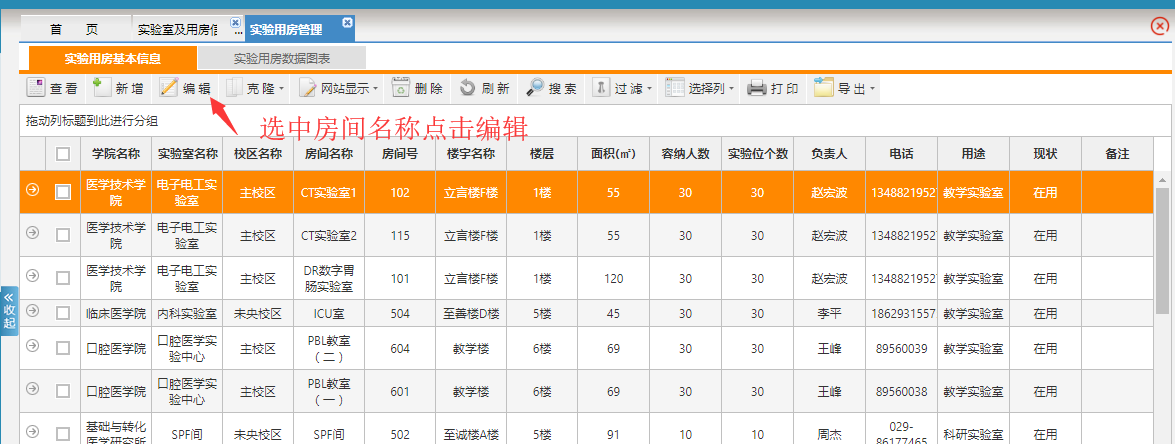
Task: Click the 刷新 (Refresh) toolbar icon
Action: 468,88
